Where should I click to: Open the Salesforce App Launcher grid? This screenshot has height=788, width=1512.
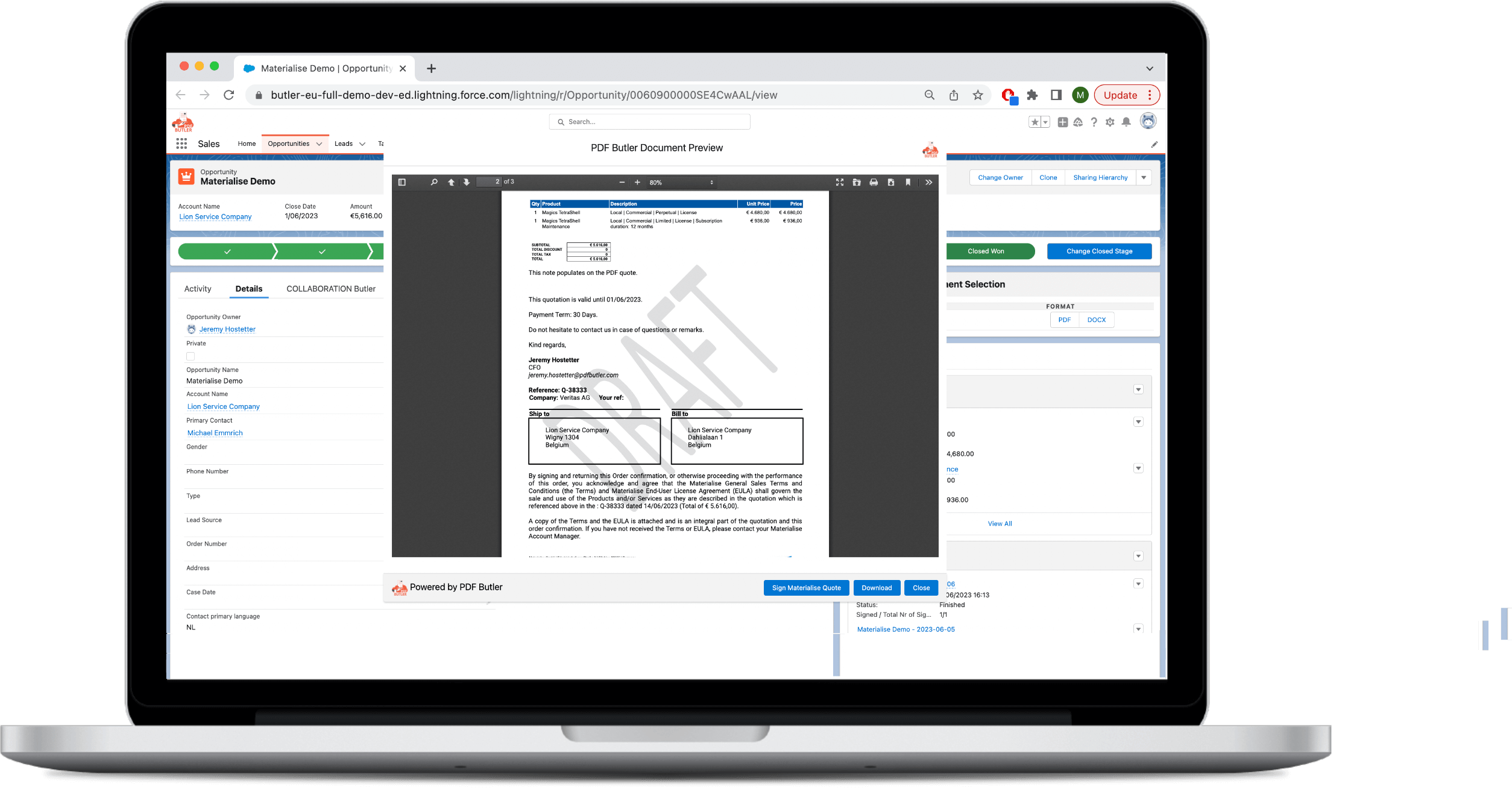click(x=181, y=143)
